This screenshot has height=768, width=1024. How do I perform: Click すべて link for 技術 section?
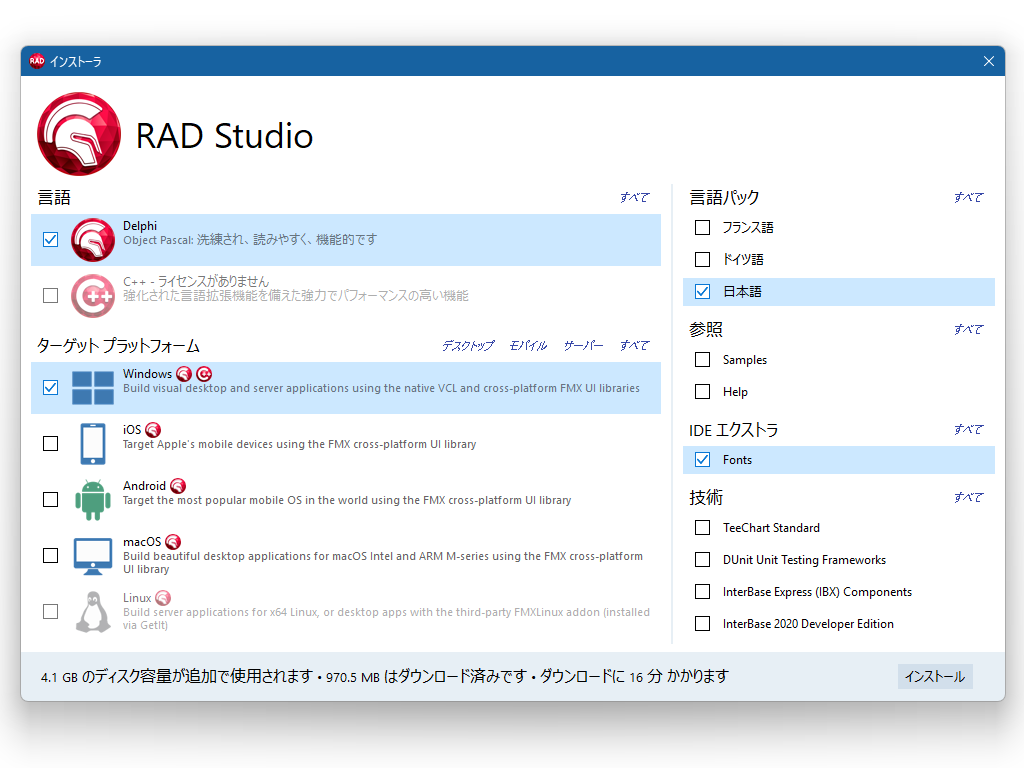click(968, 498)
